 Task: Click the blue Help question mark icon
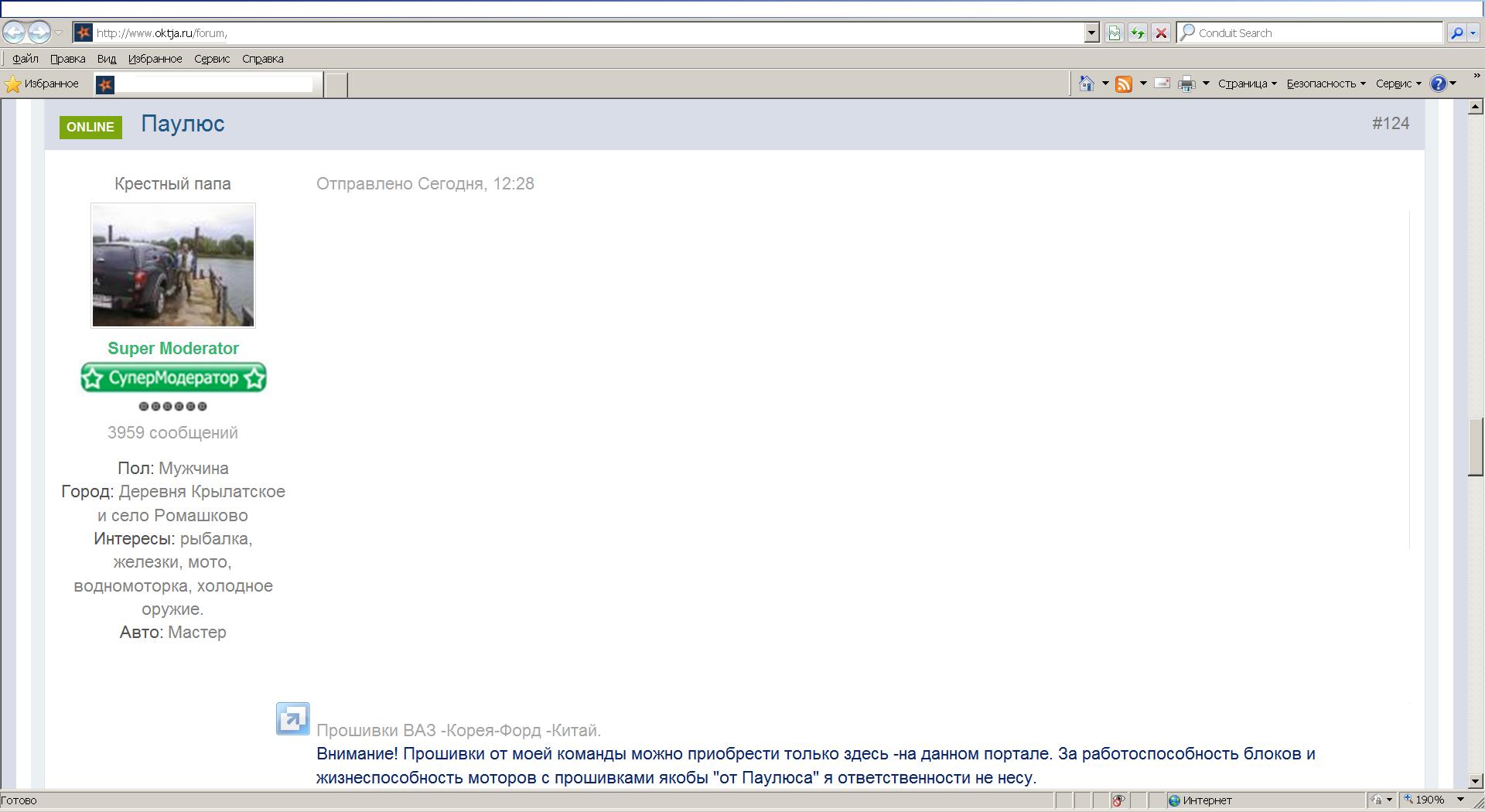click(x=1438, y=84)
